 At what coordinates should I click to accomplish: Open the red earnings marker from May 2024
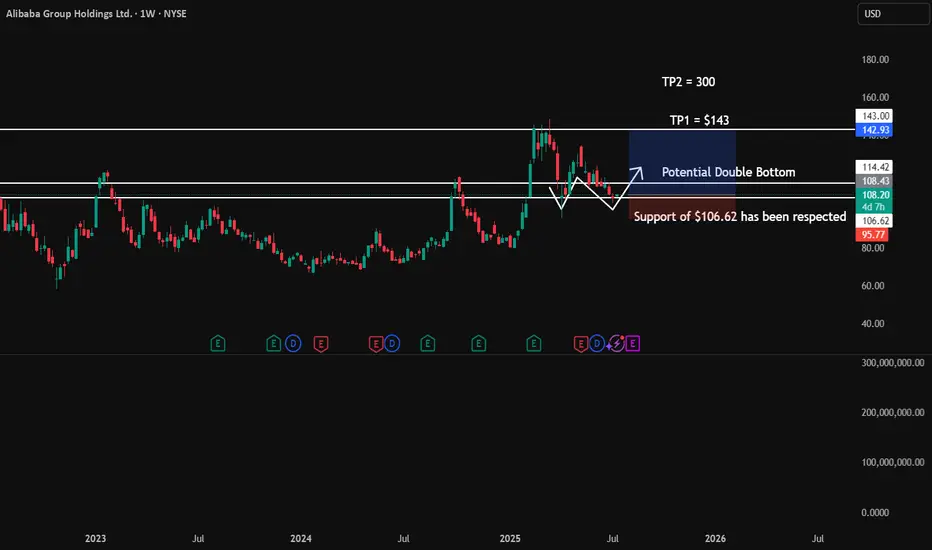(376, 343)
